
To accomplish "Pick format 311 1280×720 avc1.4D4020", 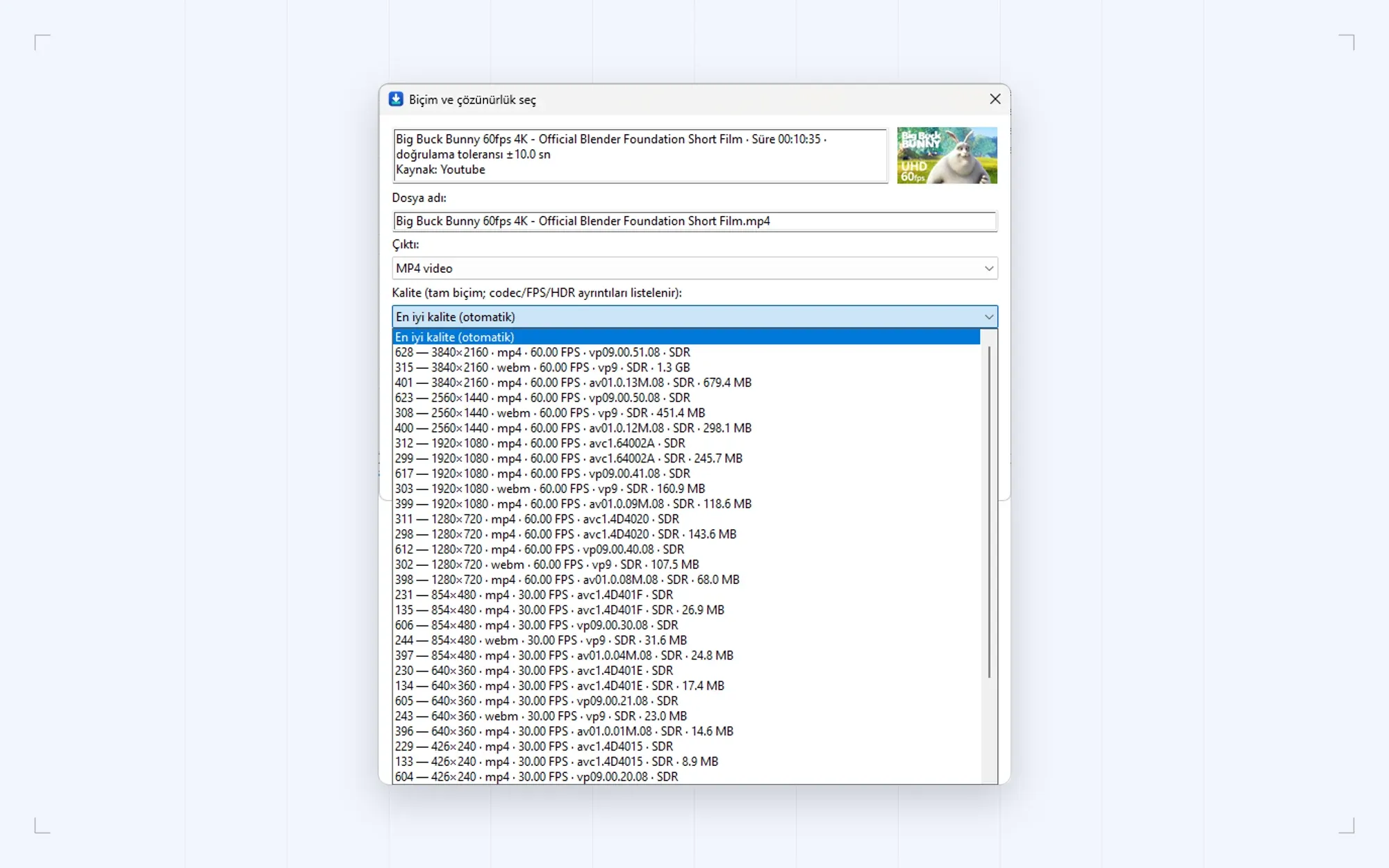I will point(686,519).
